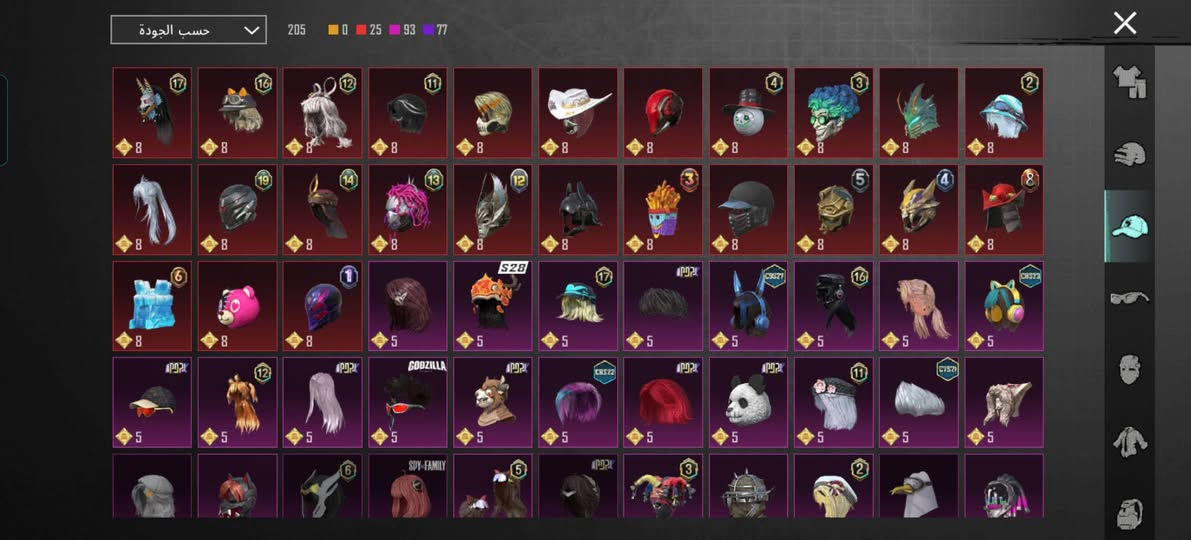
Task: Open the jacket category icon in sidebar
Action: click(1129, 441)
